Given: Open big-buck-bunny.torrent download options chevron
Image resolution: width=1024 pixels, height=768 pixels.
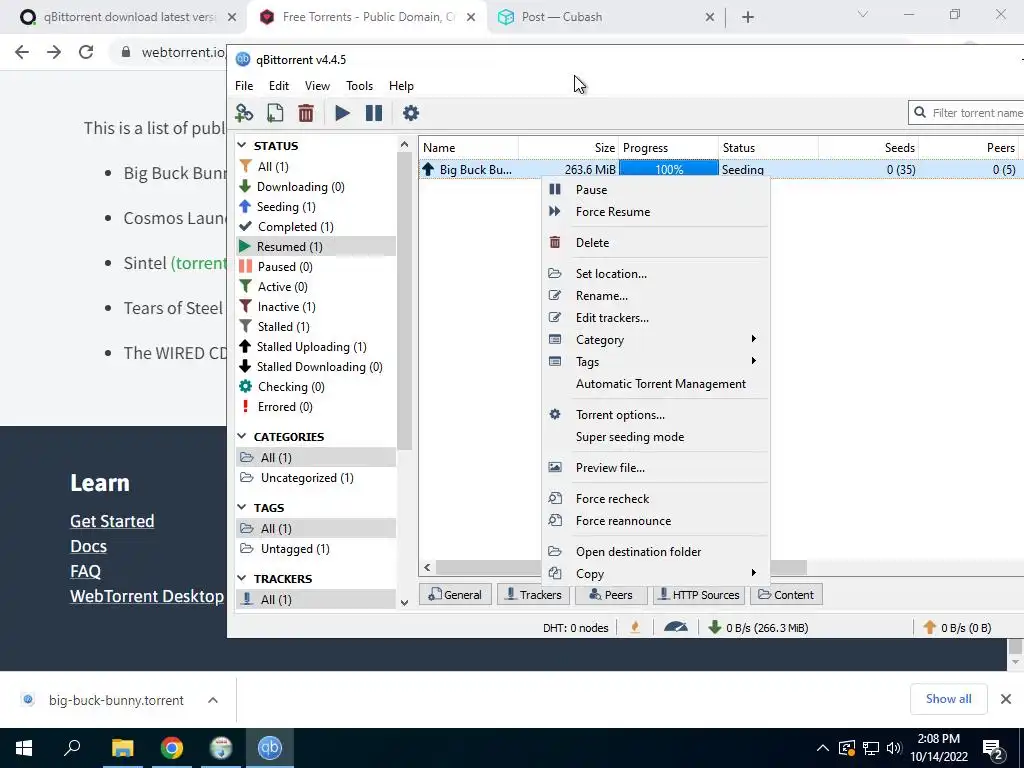Looking at the screenshot, I should pos(212,700).
